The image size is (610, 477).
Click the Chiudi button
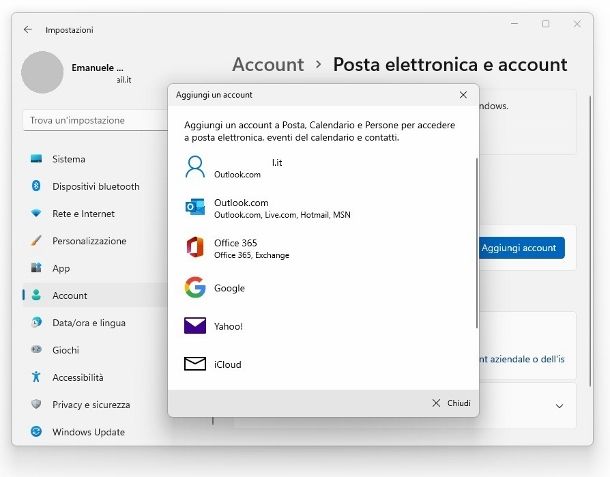pos(451,403)
